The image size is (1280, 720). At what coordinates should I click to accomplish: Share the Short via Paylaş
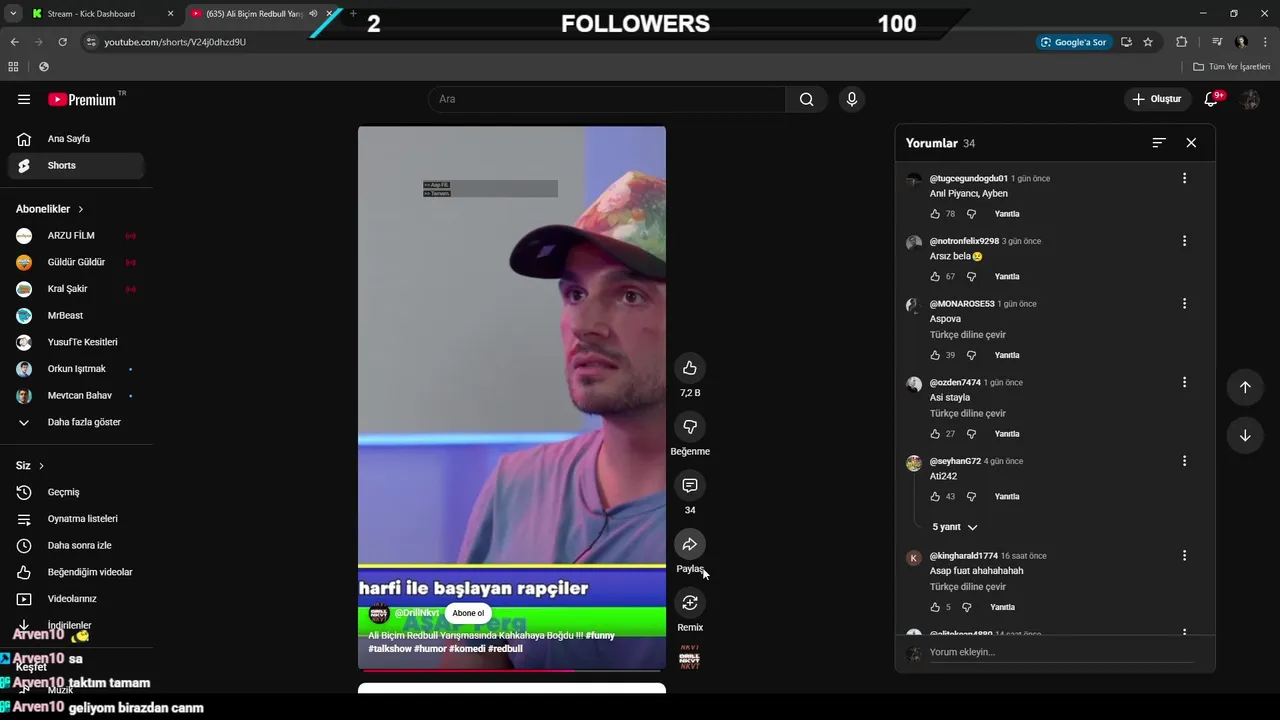click(690, 544)
